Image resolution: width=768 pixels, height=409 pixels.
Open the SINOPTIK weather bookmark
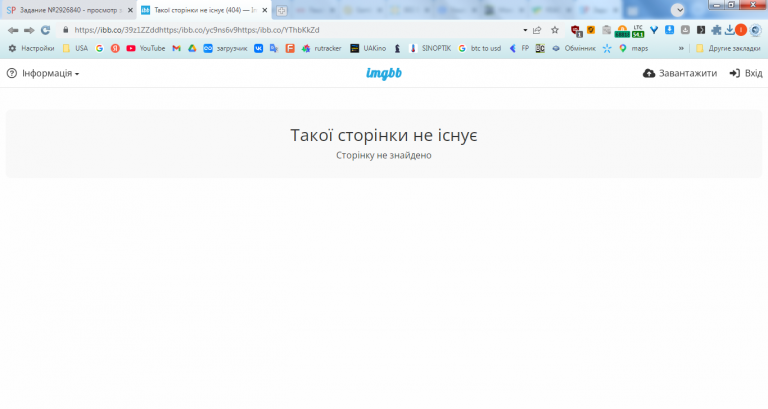pyautogui.click(x=430, y=48)
